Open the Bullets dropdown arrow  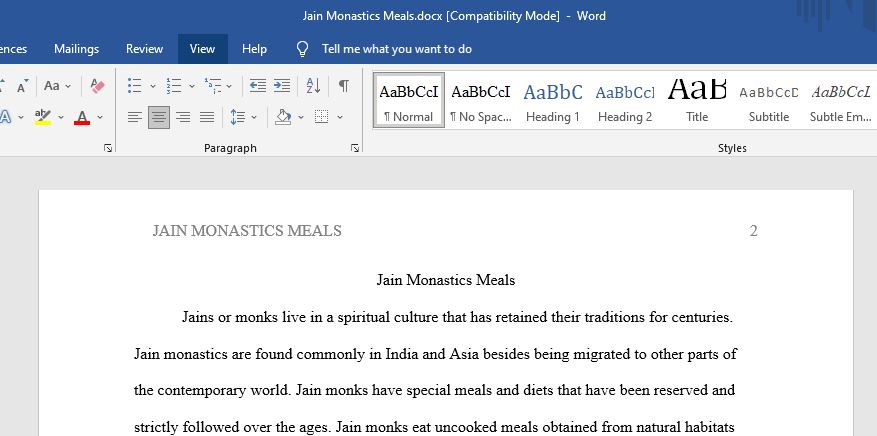[153, 86]
